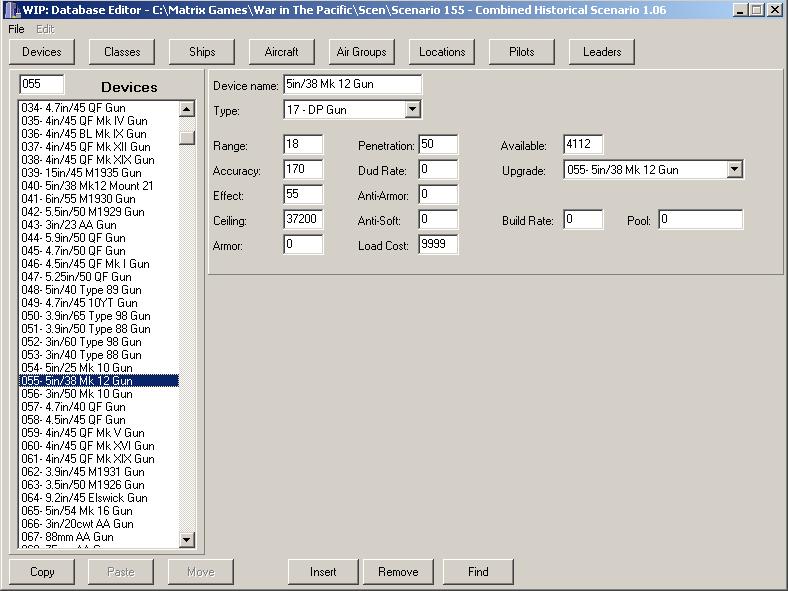Viewport: 788px width, 591px height.
Task: Open the File menu
Action: click(16, 29)
